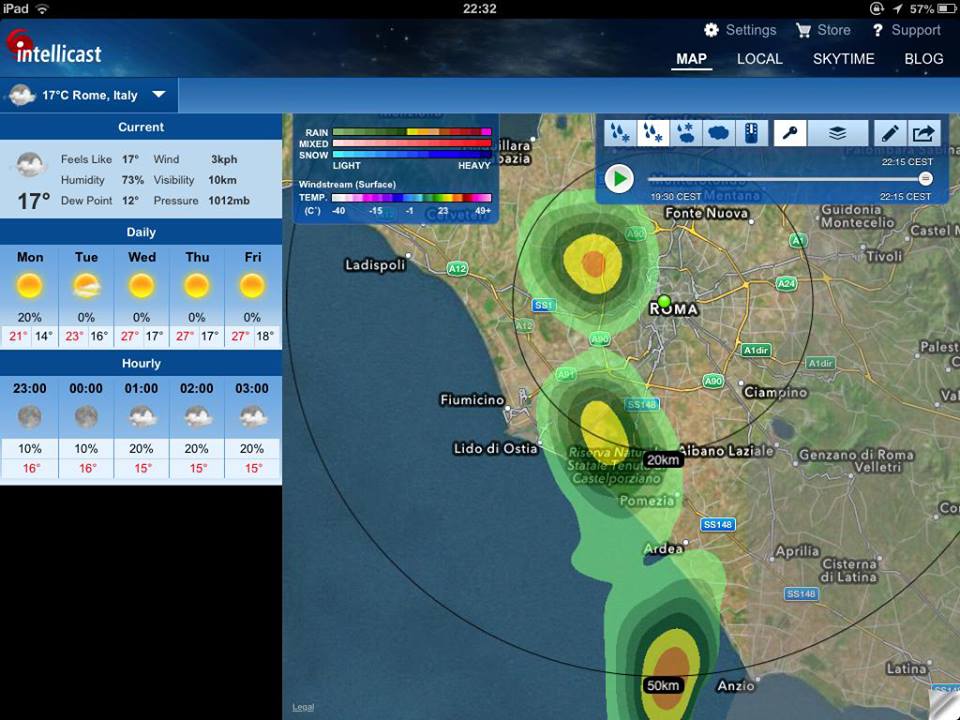960x720 pixels.
Task: Open Support help question mark
Action: pos(877,30)
